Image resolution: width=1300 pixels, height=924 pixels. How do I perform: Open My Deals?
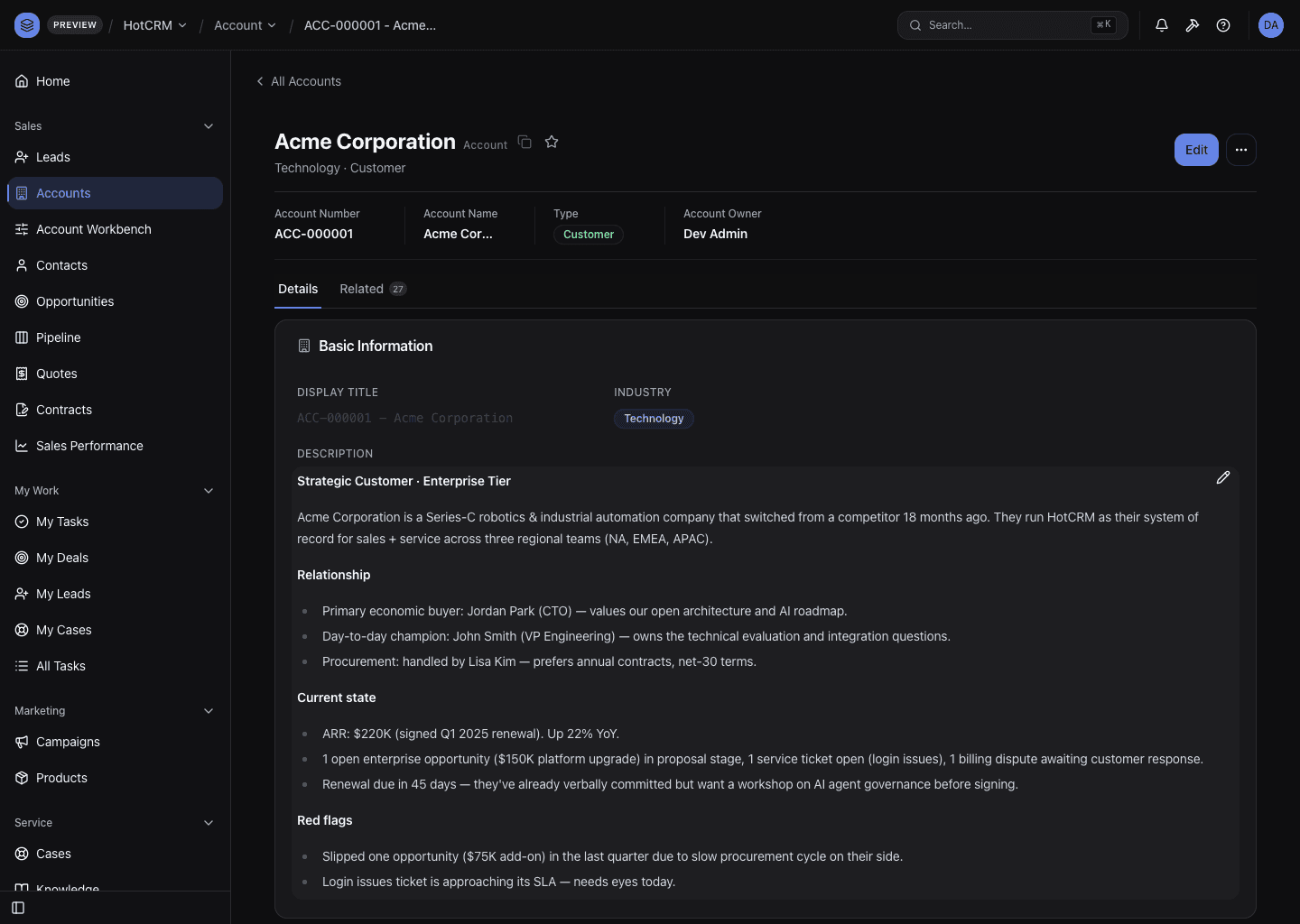[x=115, y=558]
